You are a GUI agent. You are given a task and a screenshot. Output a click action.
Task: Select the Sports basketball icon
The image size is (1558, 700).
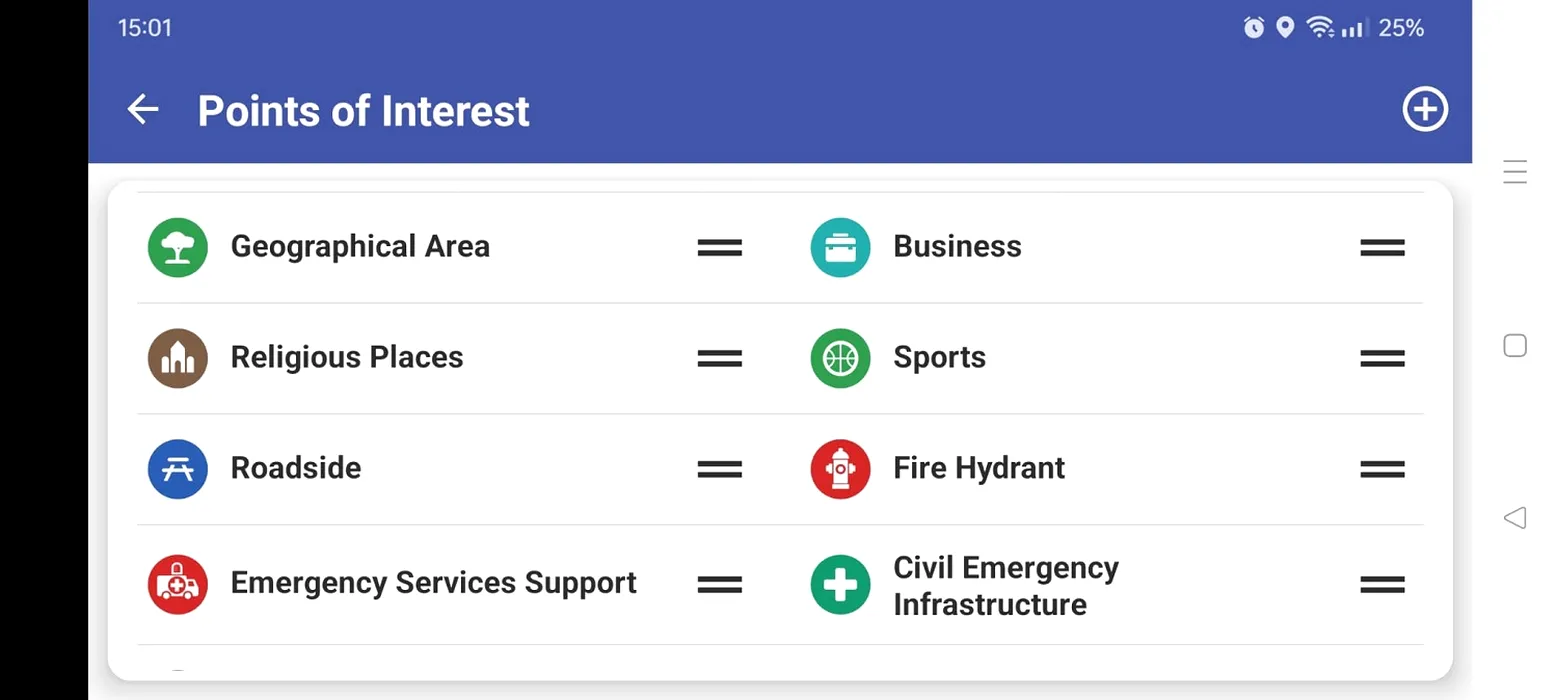840,358
